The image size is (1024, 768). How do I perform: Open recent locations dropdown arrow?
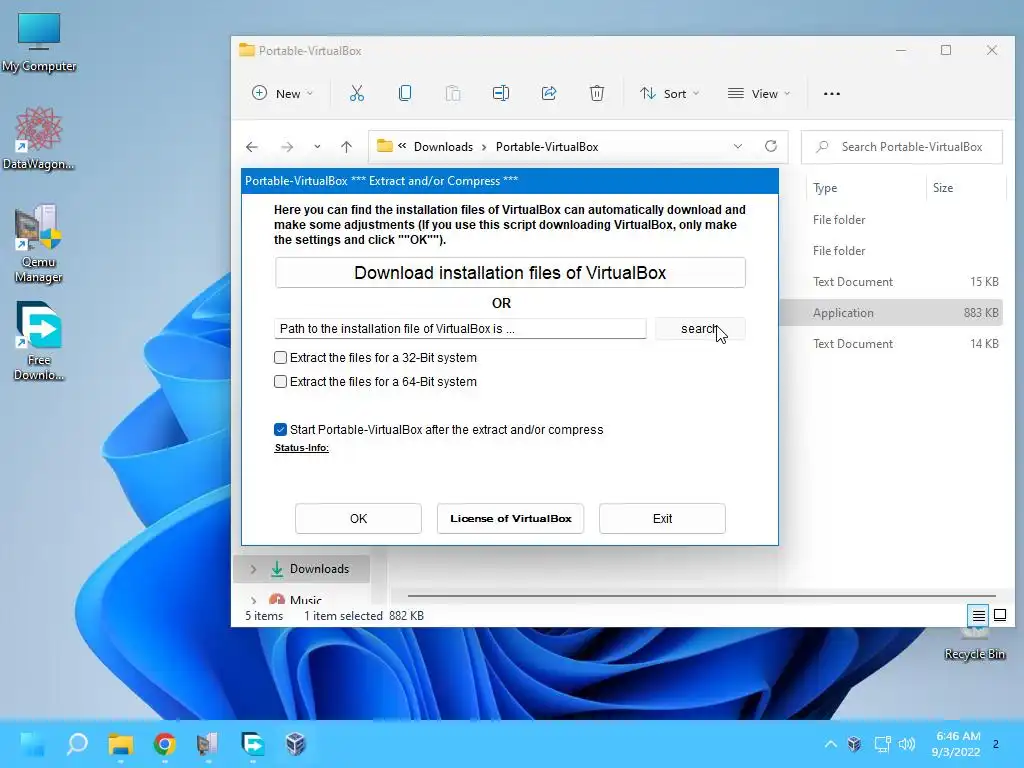(317, 147)
